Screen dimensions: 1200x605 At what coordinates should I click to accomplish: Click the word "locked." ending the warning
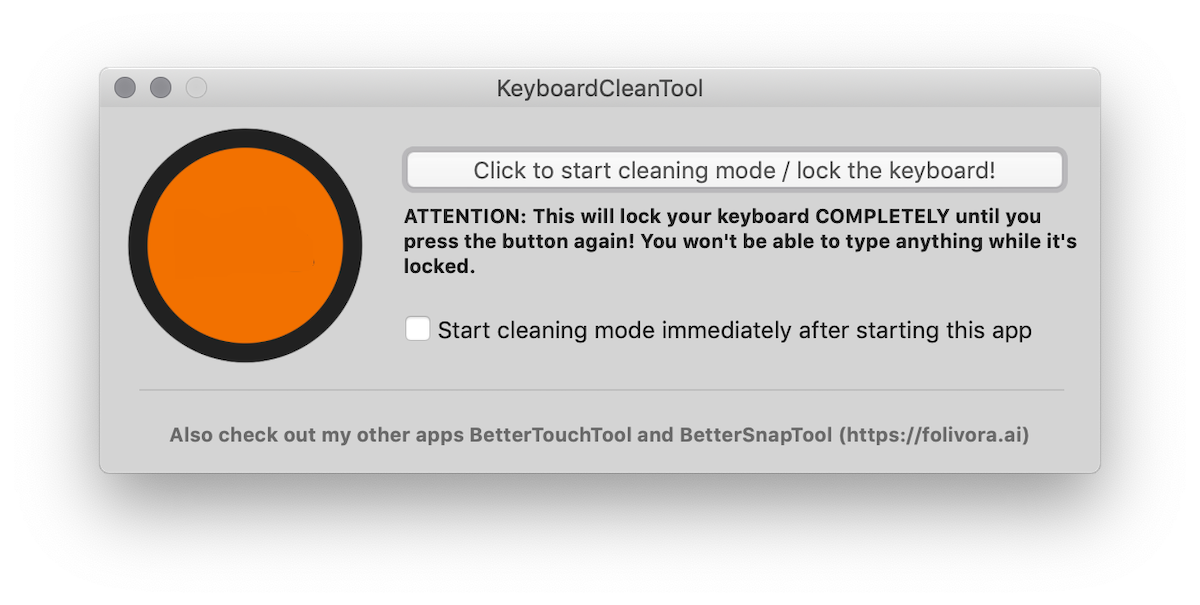439,268
